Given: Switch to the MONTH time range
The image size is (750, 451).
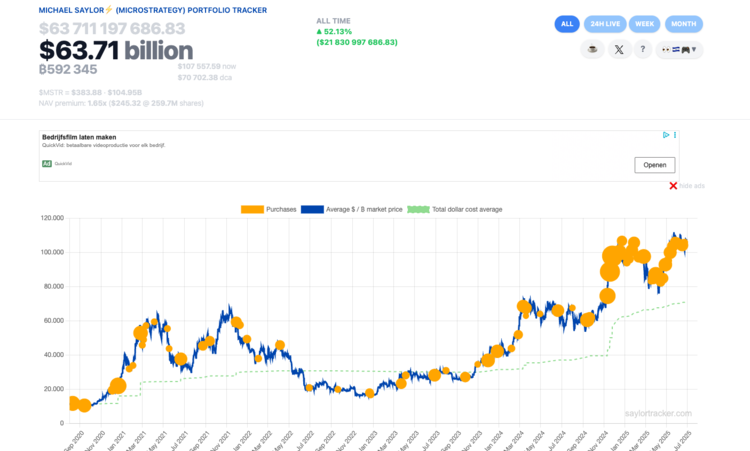Looking at the screenshot, I should 684,24.
